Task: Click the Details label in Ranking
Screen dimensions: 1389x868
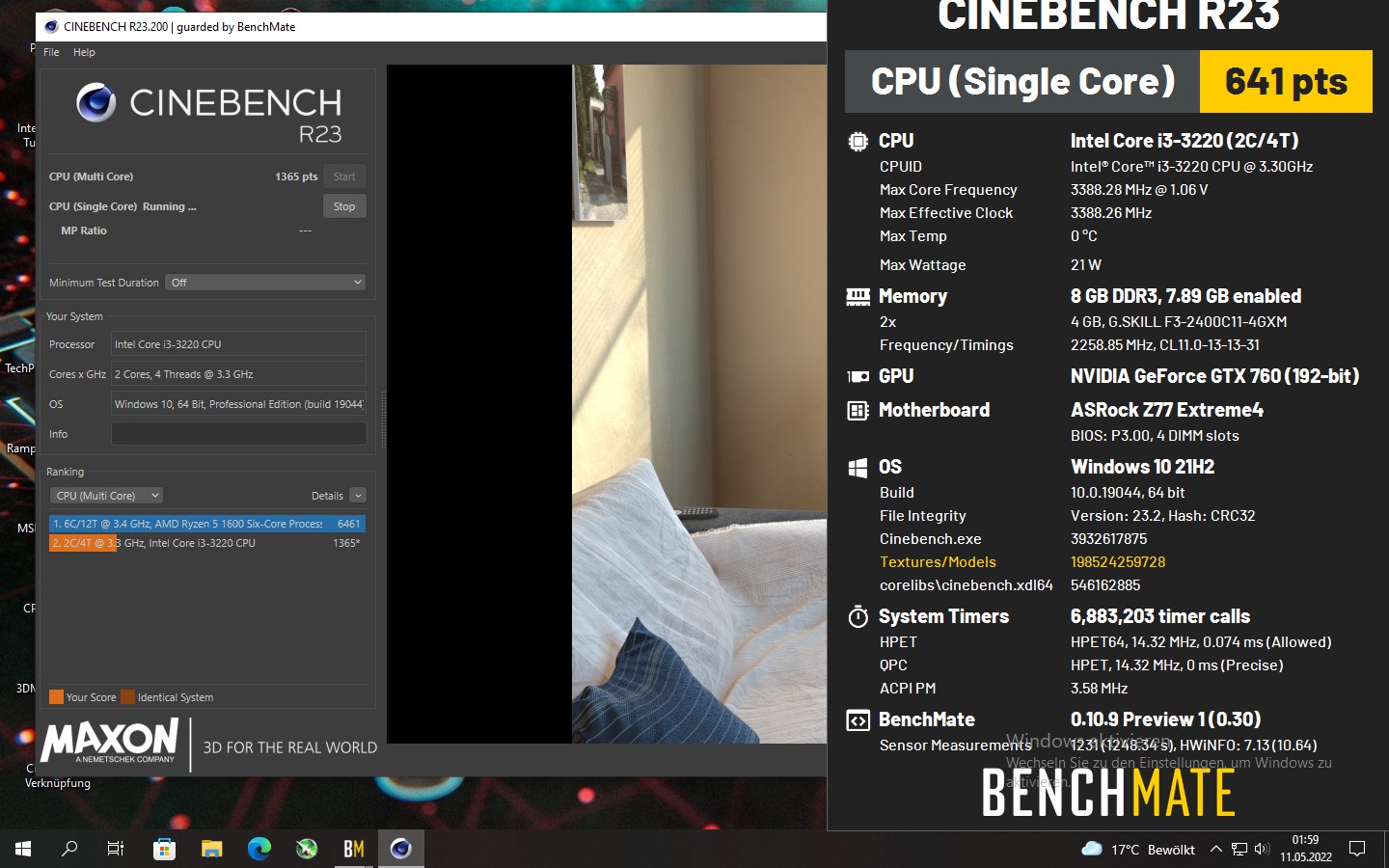Action: coord(327,496)
